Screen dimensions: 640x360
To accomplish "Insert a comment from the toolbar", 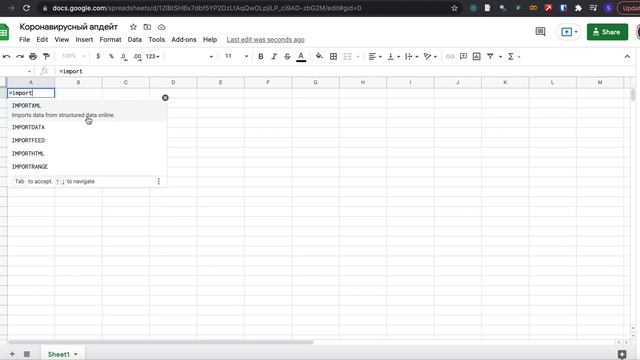I will [463, 56].
